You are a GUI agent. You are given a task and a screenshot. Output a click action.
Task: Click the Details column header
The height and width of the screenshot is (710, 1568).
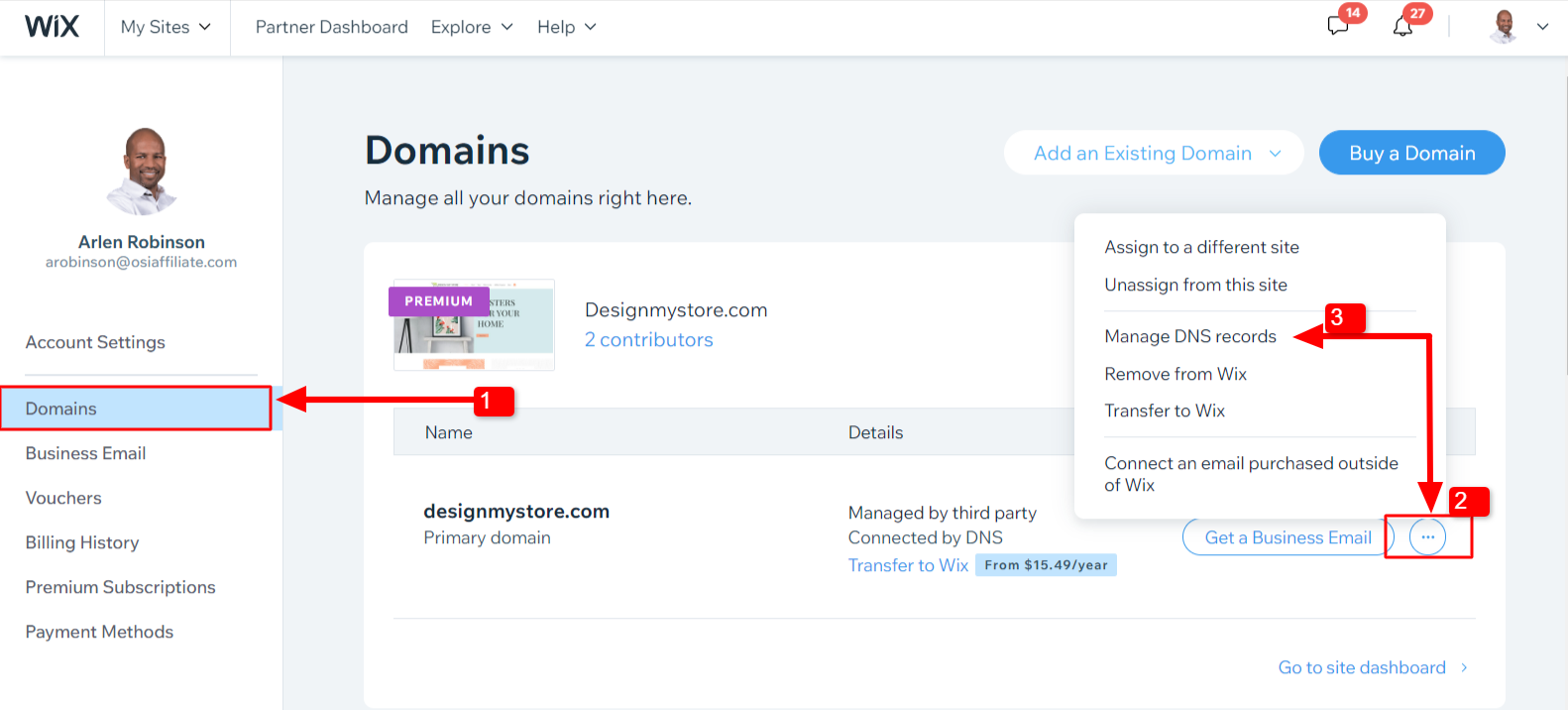point(875,432)
